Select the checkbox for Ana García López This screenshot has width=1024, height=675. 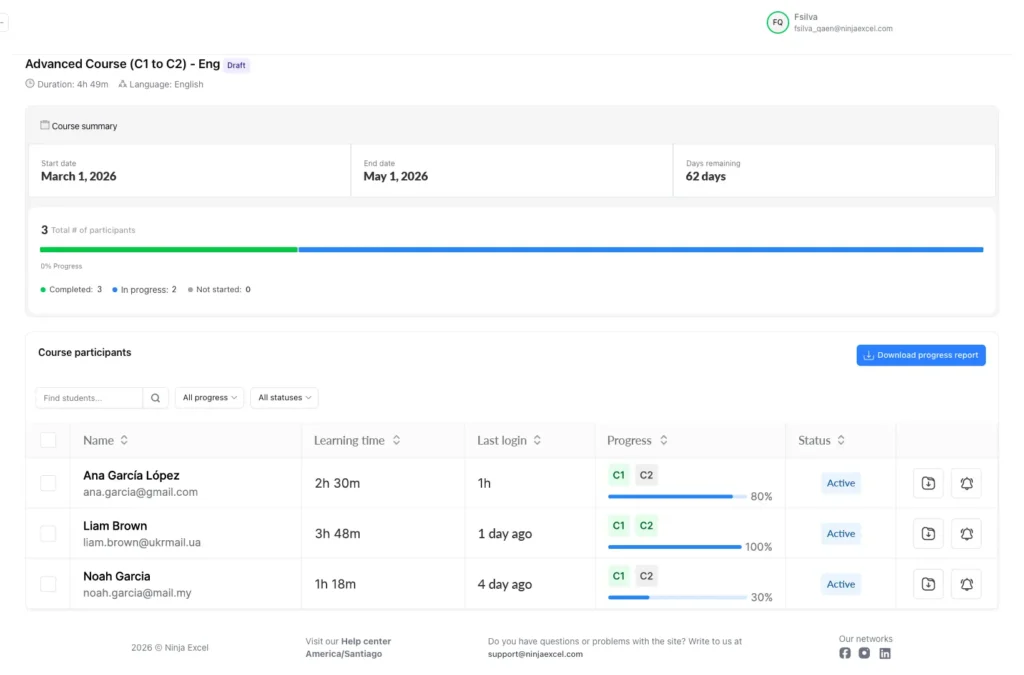(47, 483)
